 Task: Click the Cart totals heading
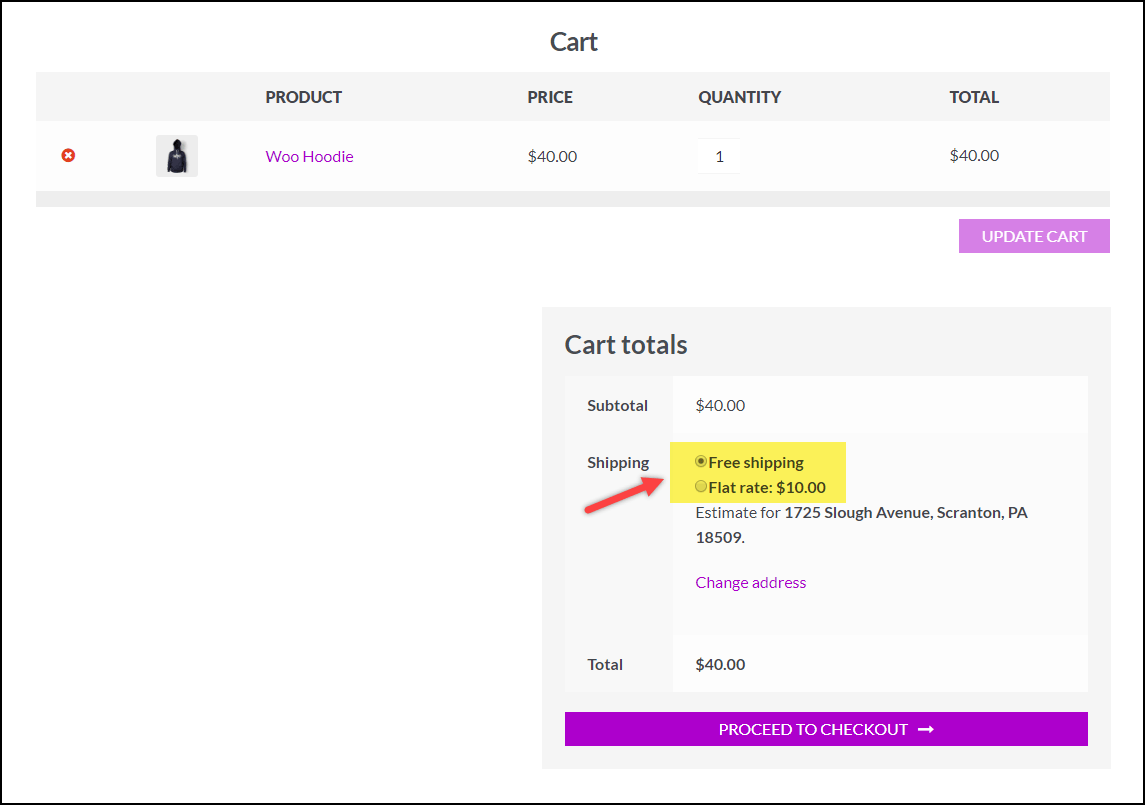[626, 345]
